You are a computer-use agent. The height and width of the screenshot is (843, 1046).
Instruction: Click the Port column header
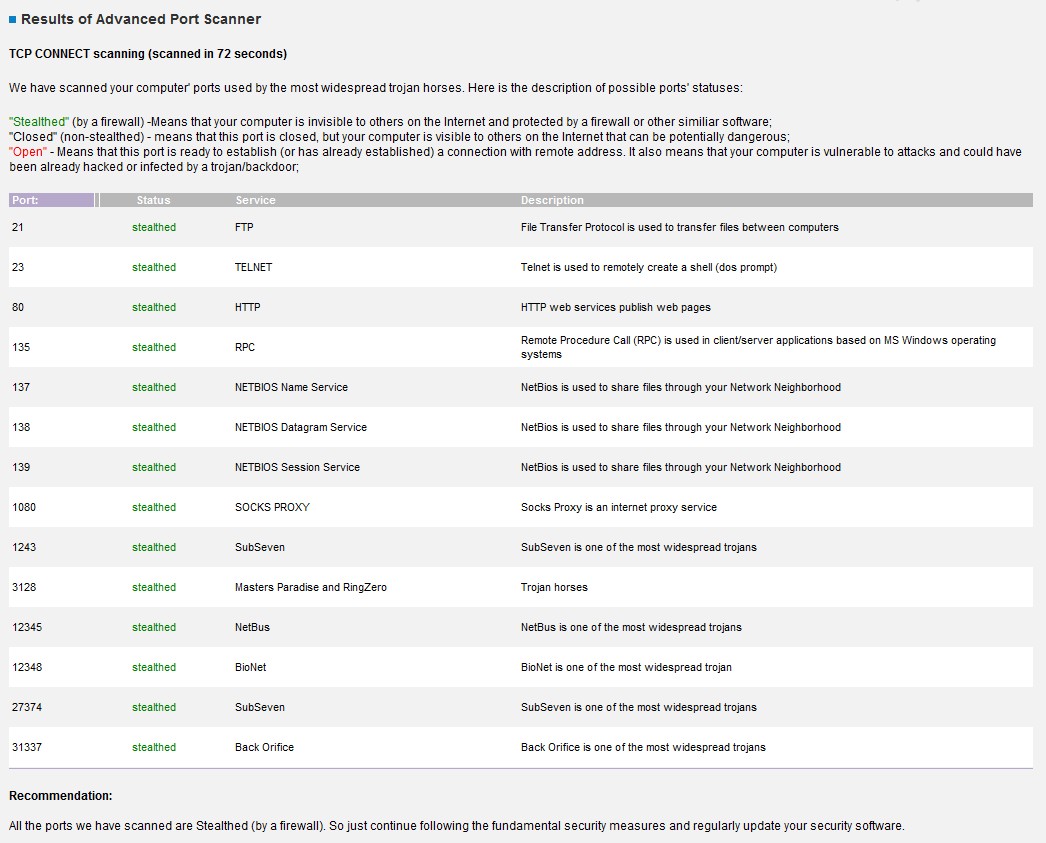tap(25, 200)
